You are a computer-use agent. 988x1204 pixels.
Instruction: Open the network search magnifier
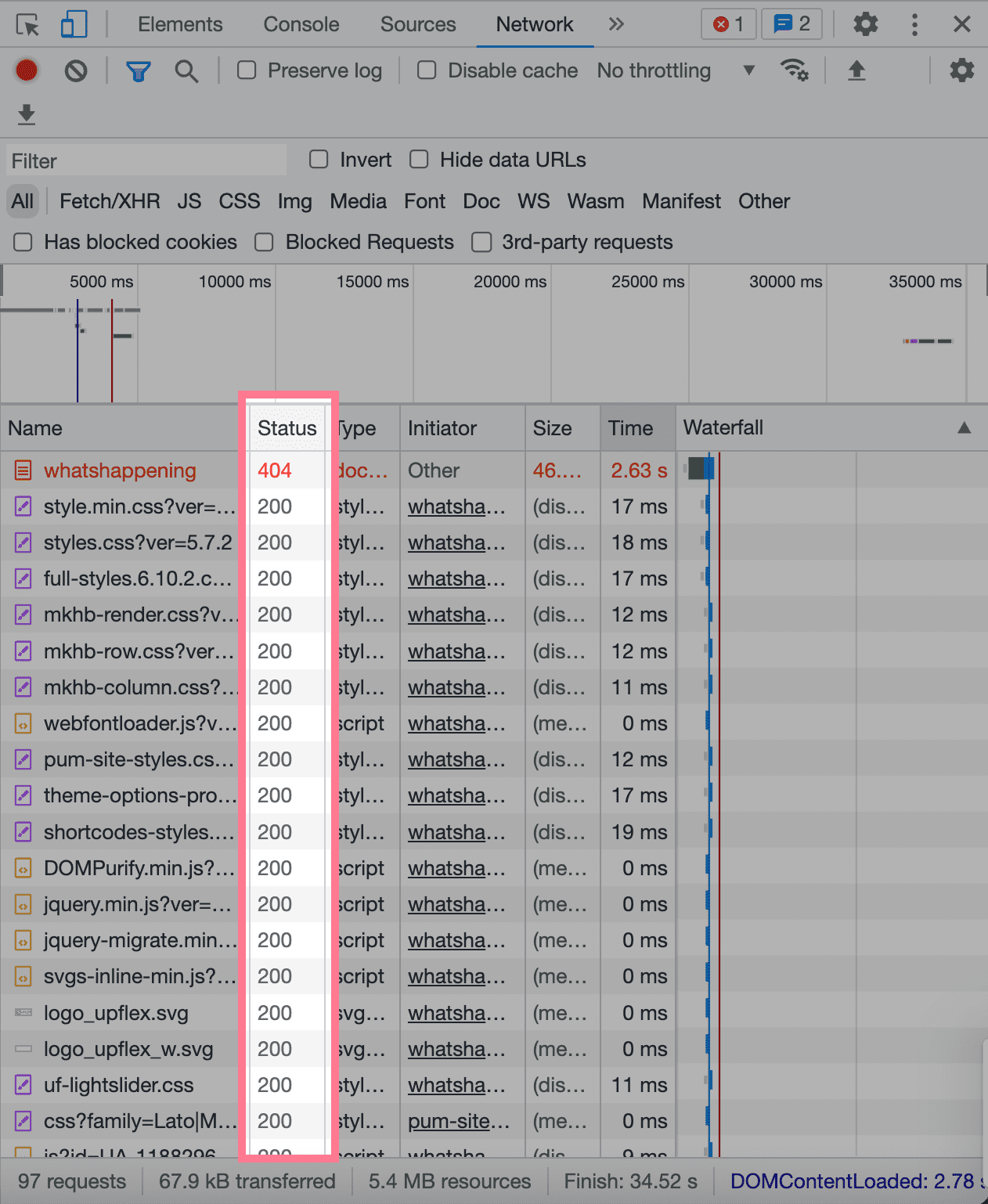pyautogui.click(x=186, y=71)
